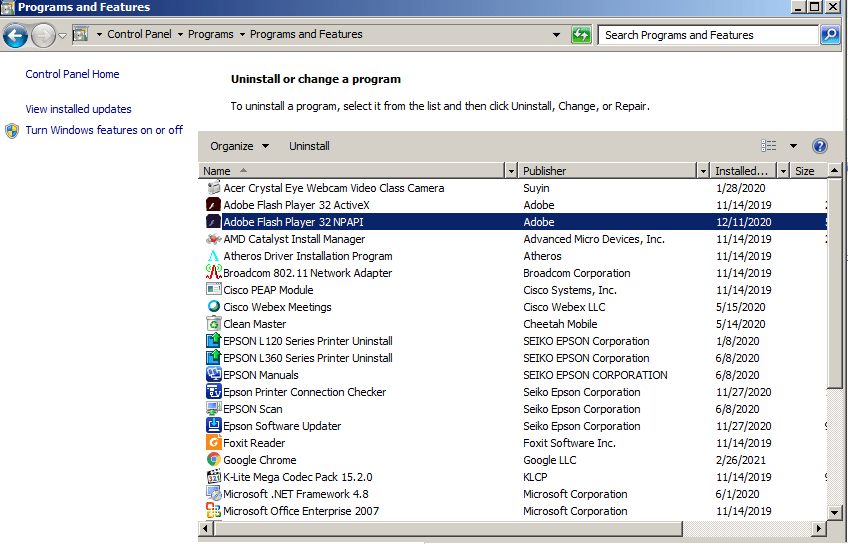This screenshot has width=848, height=544.
Task: Click the Atheros Driver Installation Program icon
Action: tap(214, 256)
